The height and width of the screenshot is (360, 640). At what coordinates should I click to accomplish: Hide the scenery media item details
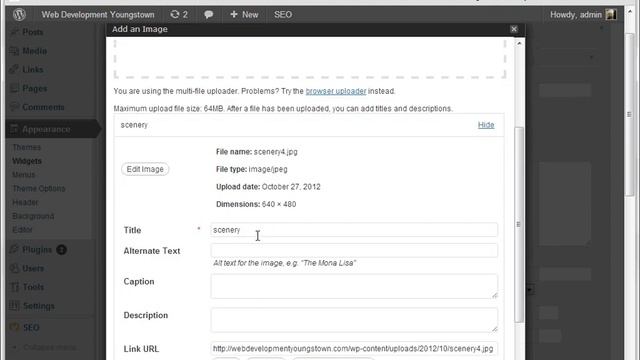tap(486, 125)
